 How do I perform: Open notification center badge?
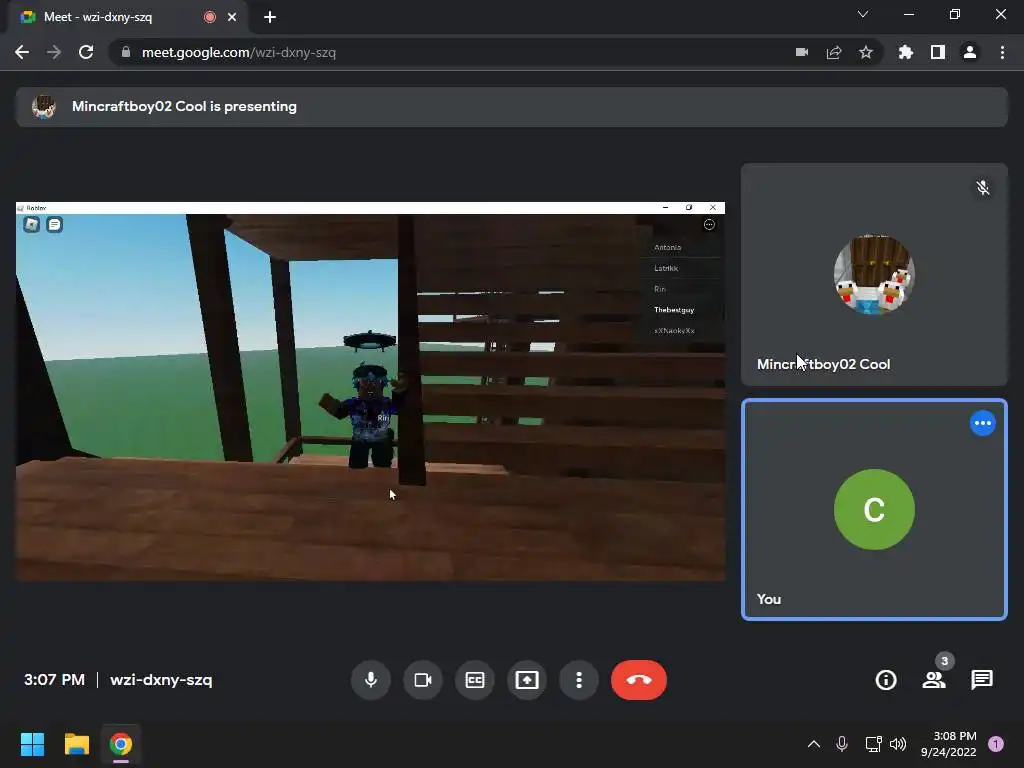(x=996, y=744)
